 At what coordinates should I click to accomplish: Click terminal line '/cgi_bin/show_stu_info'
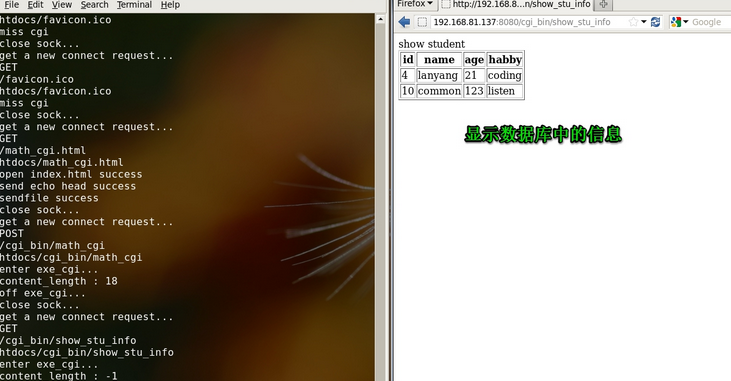(x=68, y=340)
